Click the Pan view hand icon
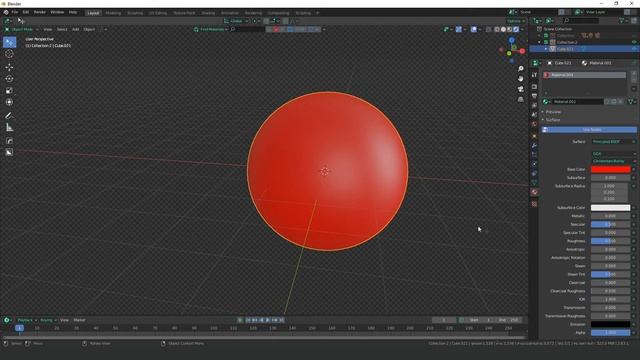The height and width of the screenshot is (360, 640). pos(520,79)
